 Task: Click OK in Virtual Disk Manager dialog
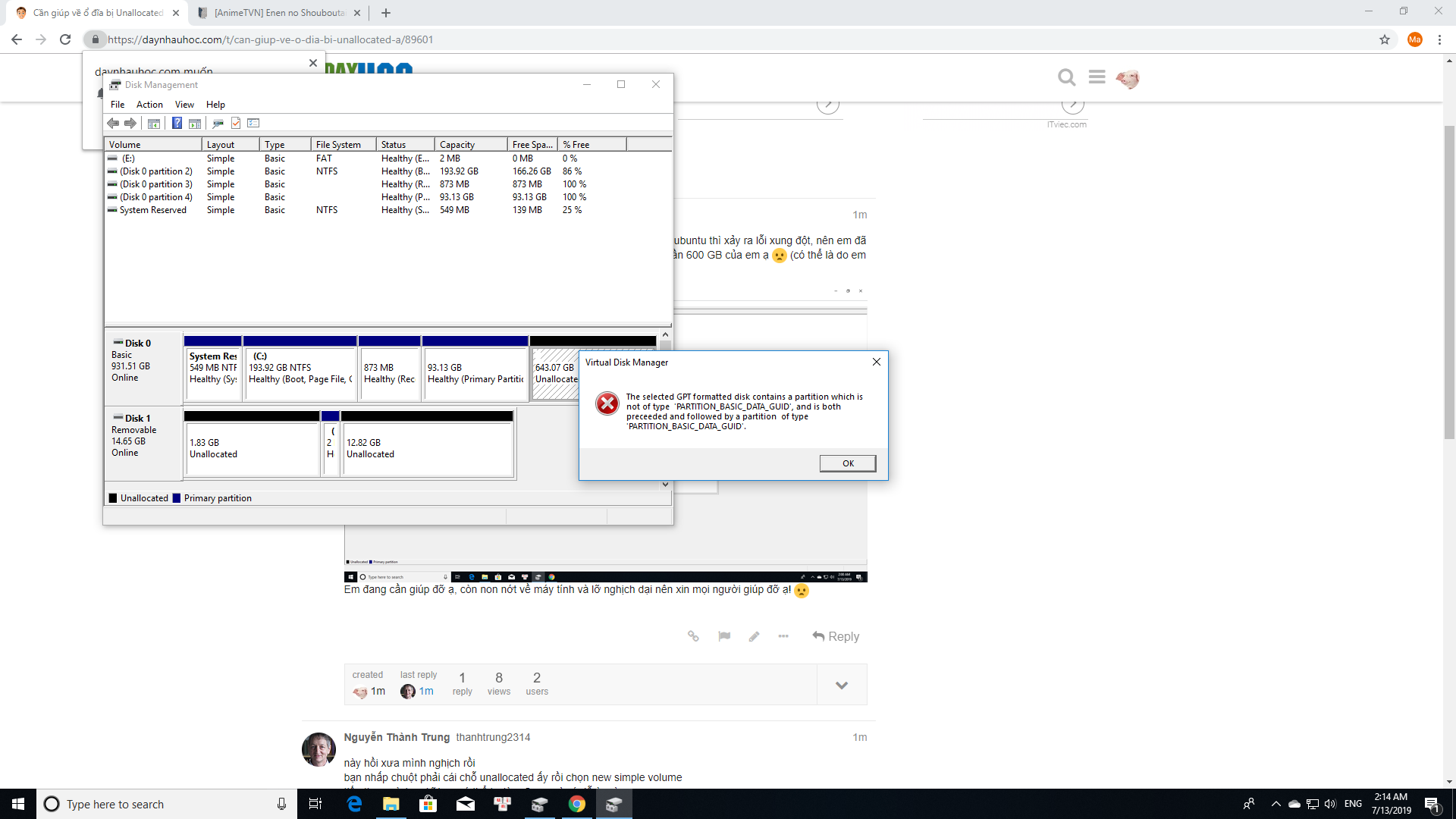pyautogui.click(x=848, y=463)
